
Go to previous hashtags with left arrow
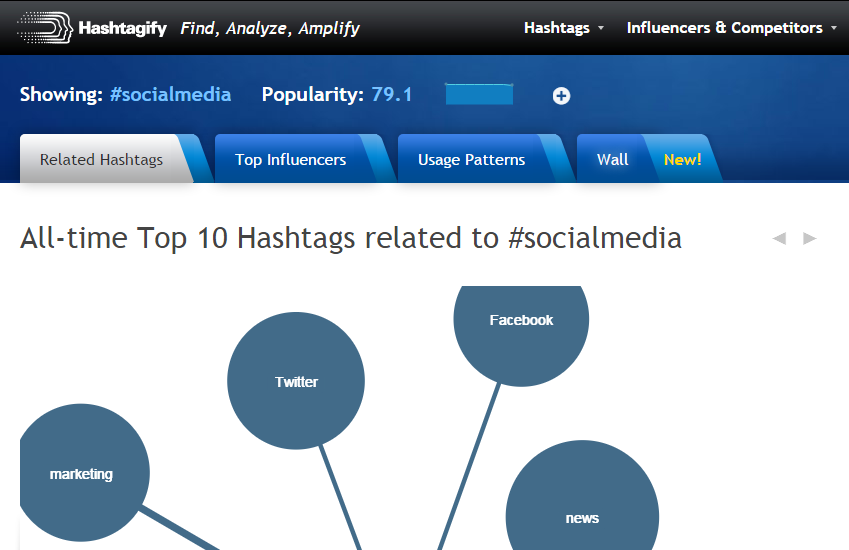click(779, 238)
